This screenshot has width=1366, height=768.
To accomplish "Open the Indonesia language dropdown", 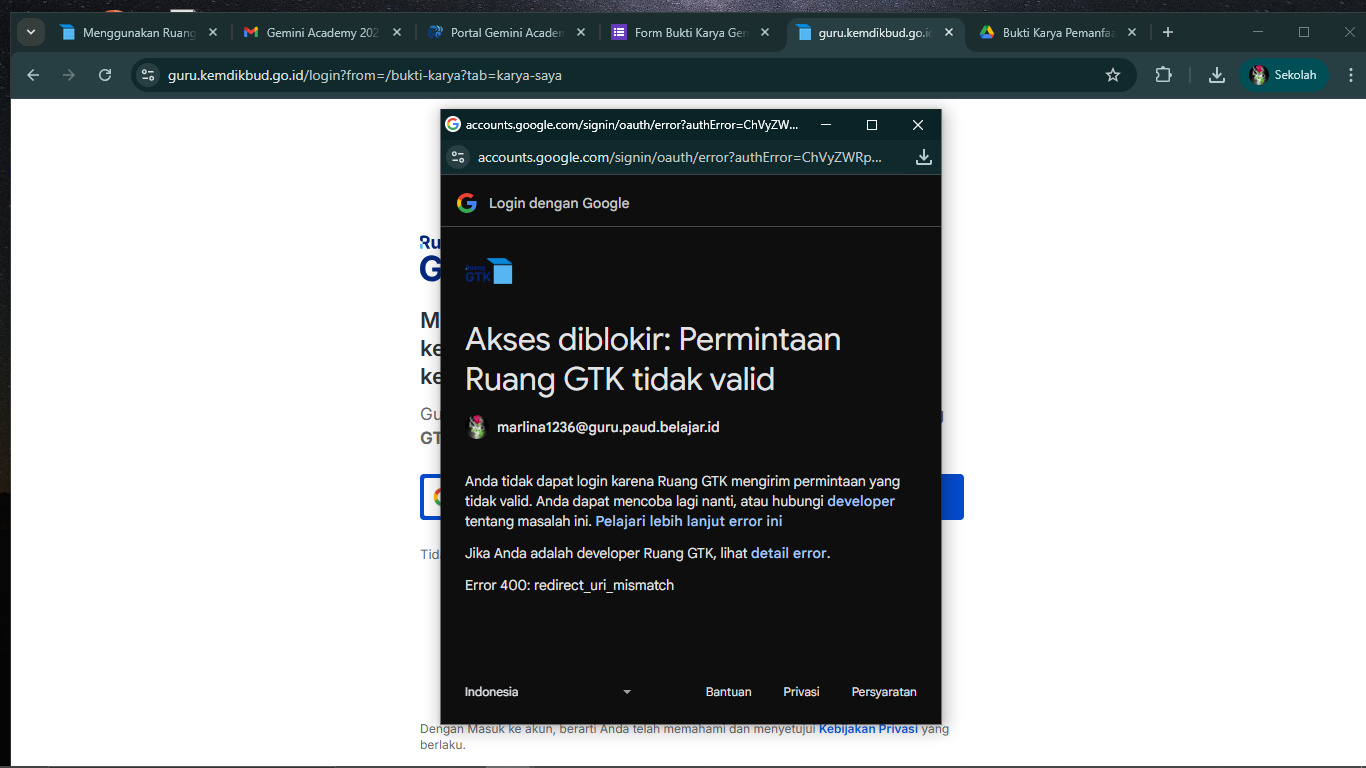I will coord(548,692).
